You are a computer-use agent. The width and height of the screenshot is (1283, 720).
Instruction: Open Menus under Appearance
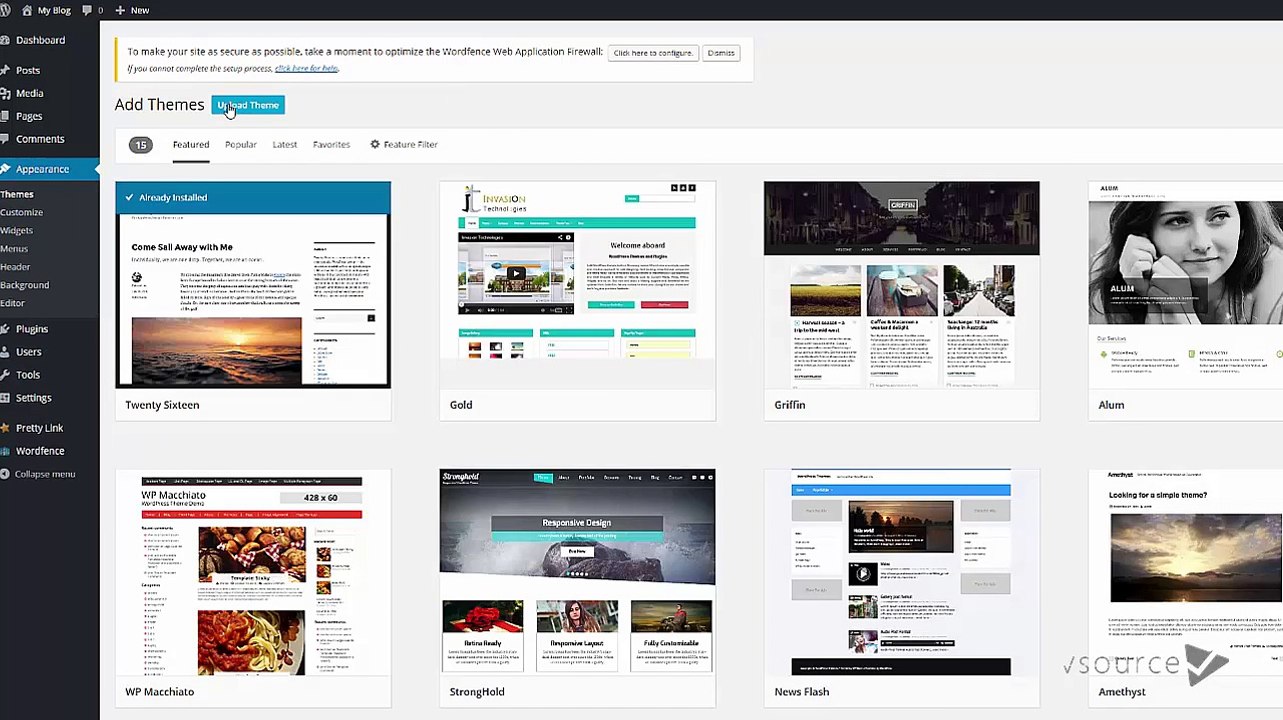tap(14, 248)
